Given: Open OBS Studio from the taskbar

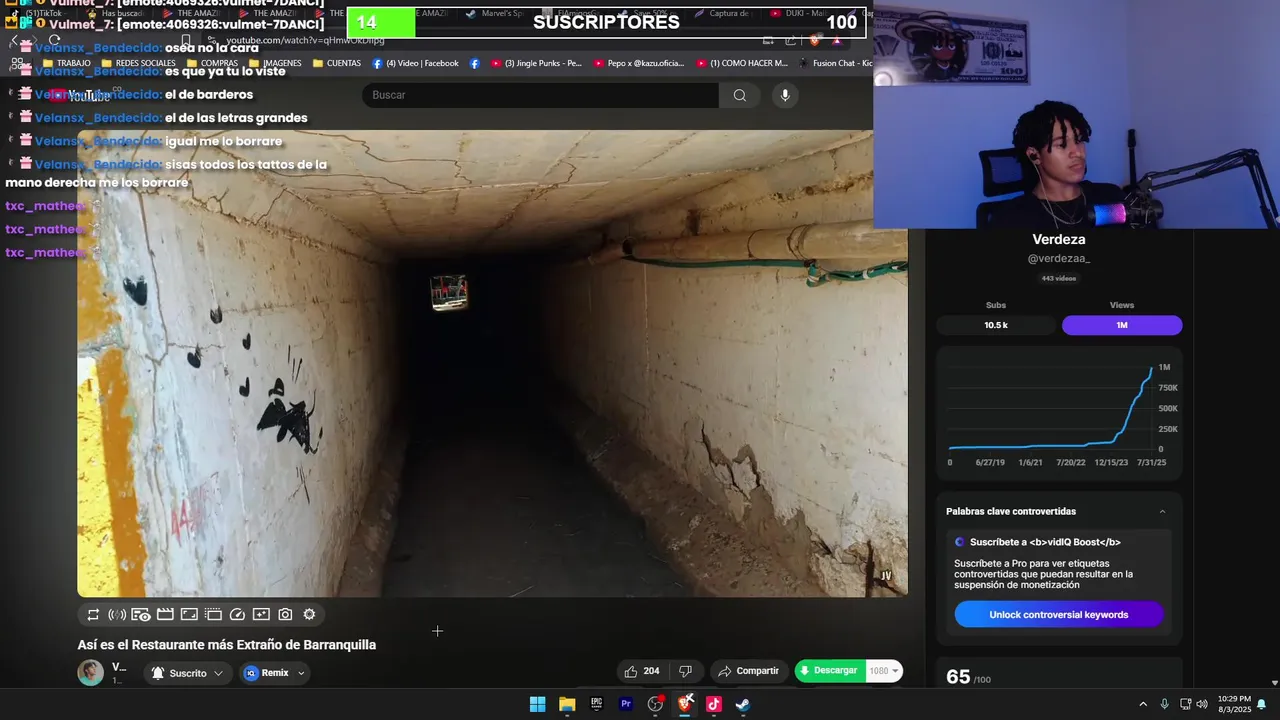Looking at the screenshot, I should (655, 704).
